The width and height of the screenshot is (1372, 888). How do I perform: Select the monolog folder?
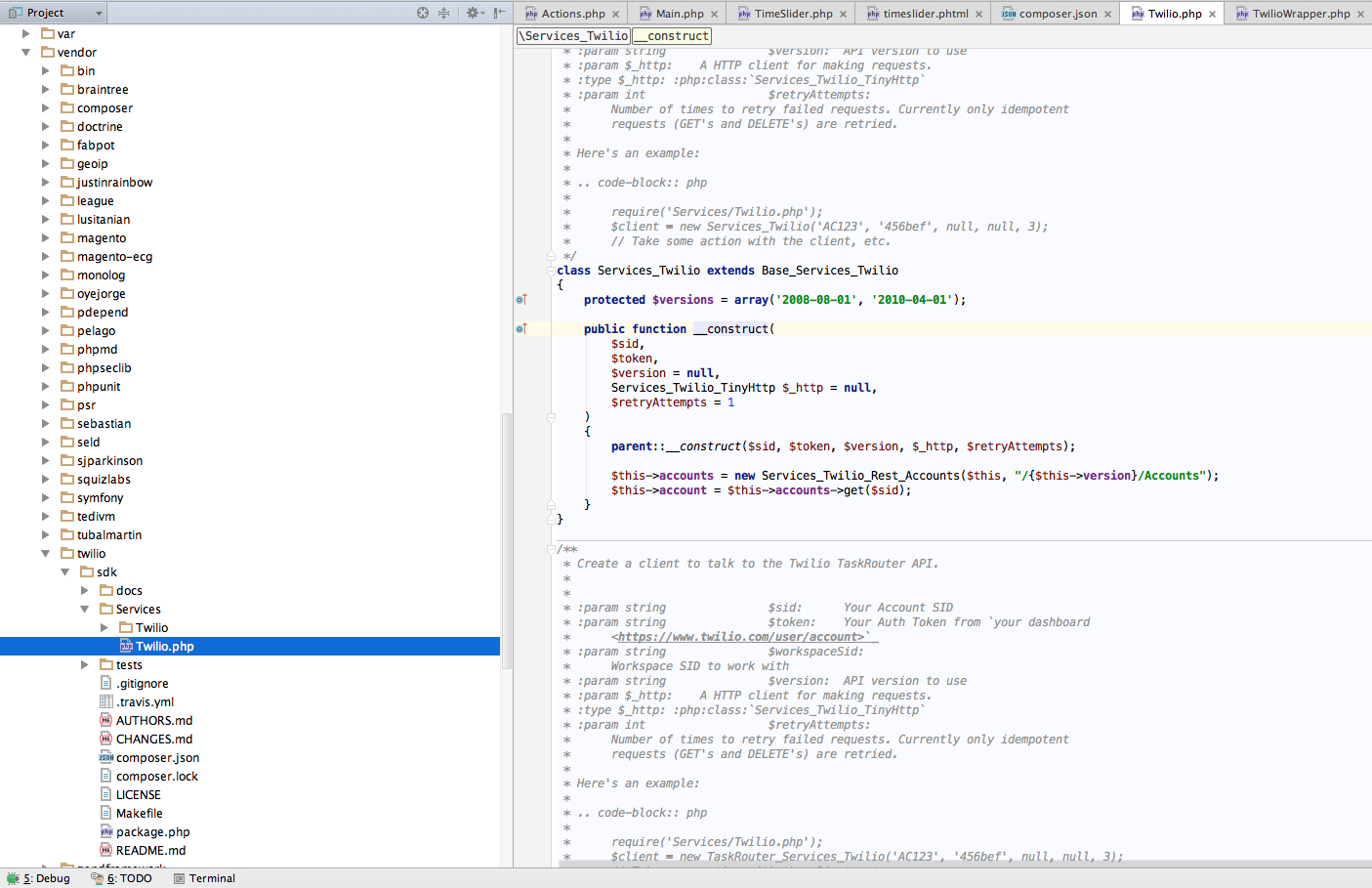coord(101,275)
